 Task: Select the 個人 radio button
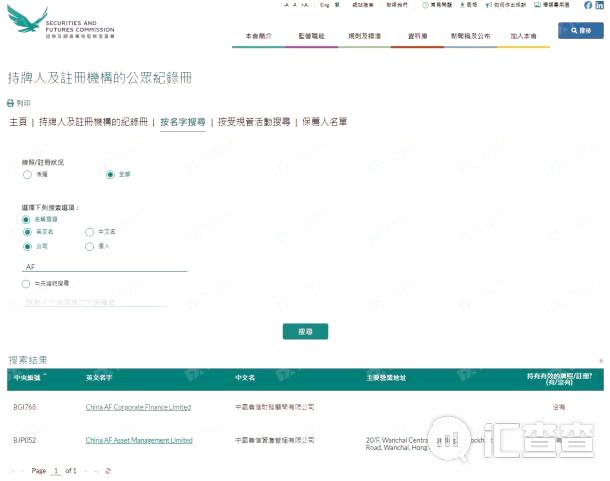(x=89, y=246)
